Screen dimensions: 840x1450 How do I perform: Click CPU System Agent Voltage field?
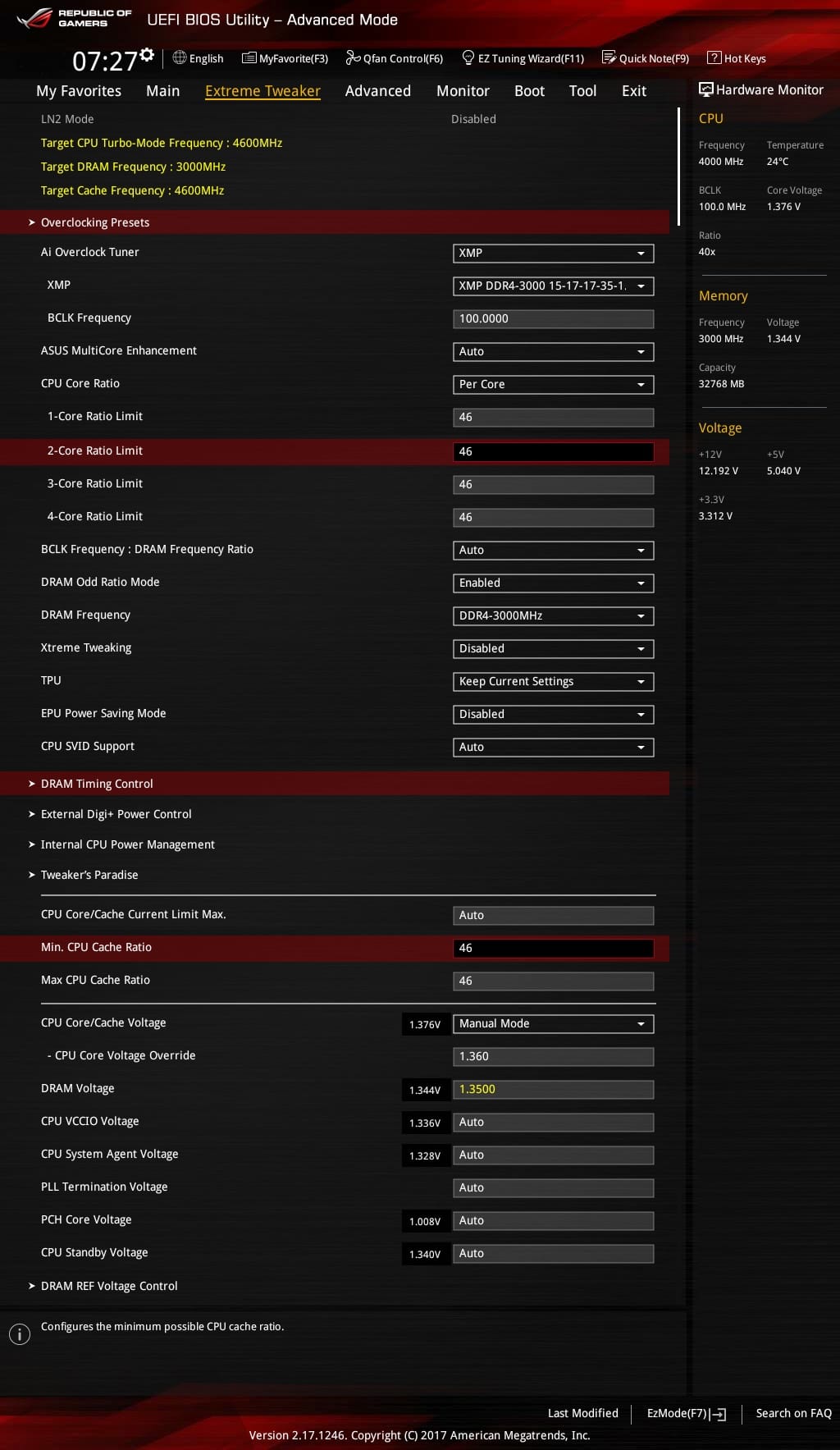pos(554,1155)
